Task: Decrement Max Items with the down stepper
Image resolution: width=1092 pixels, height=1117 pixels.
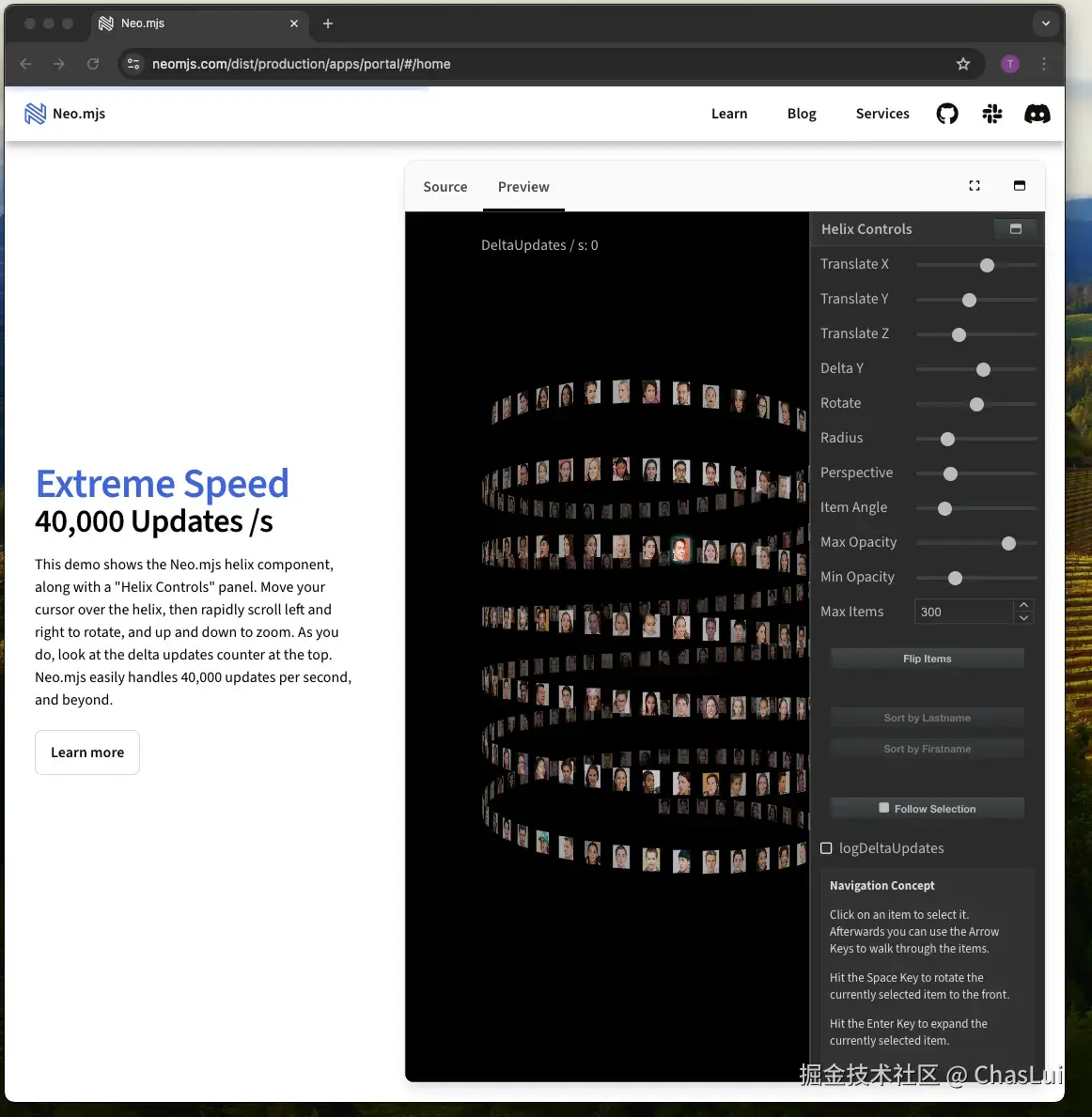Action: [x=1023, y=618]
